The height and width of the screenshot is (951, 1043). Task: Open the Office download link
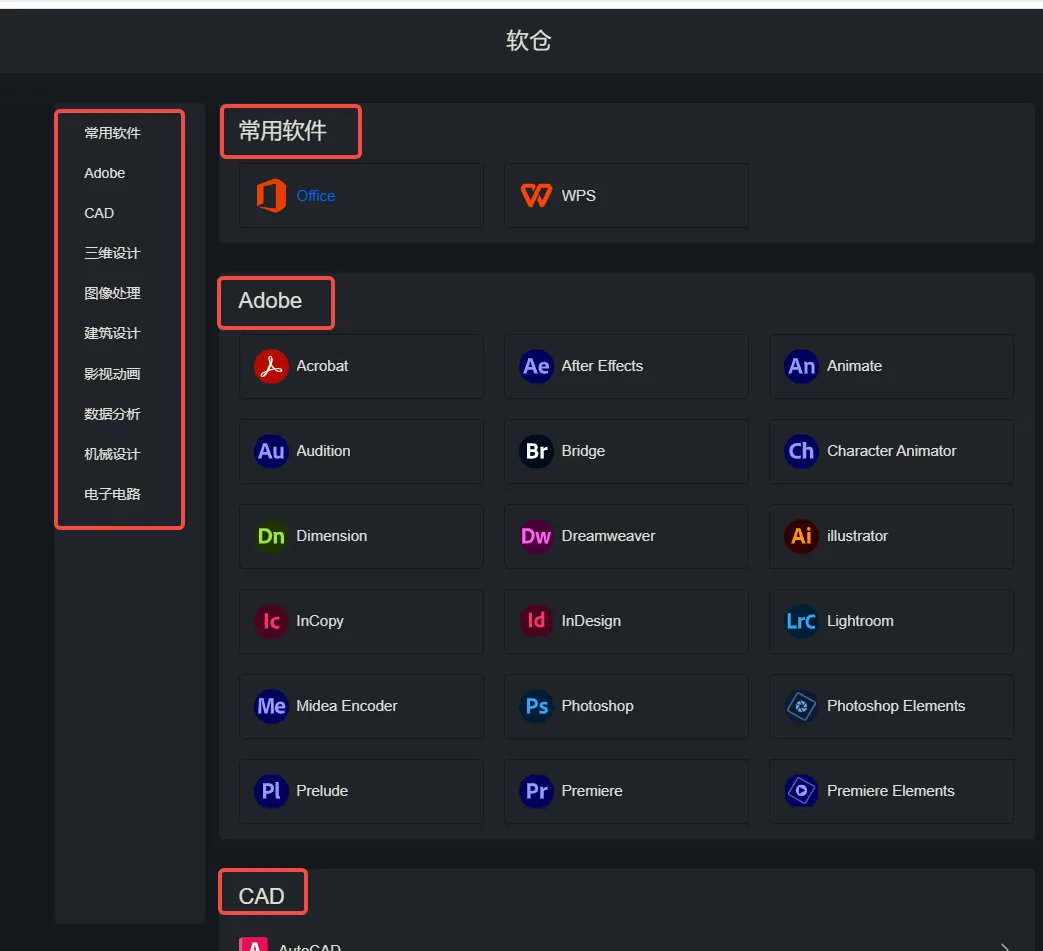tap(315, 196)
